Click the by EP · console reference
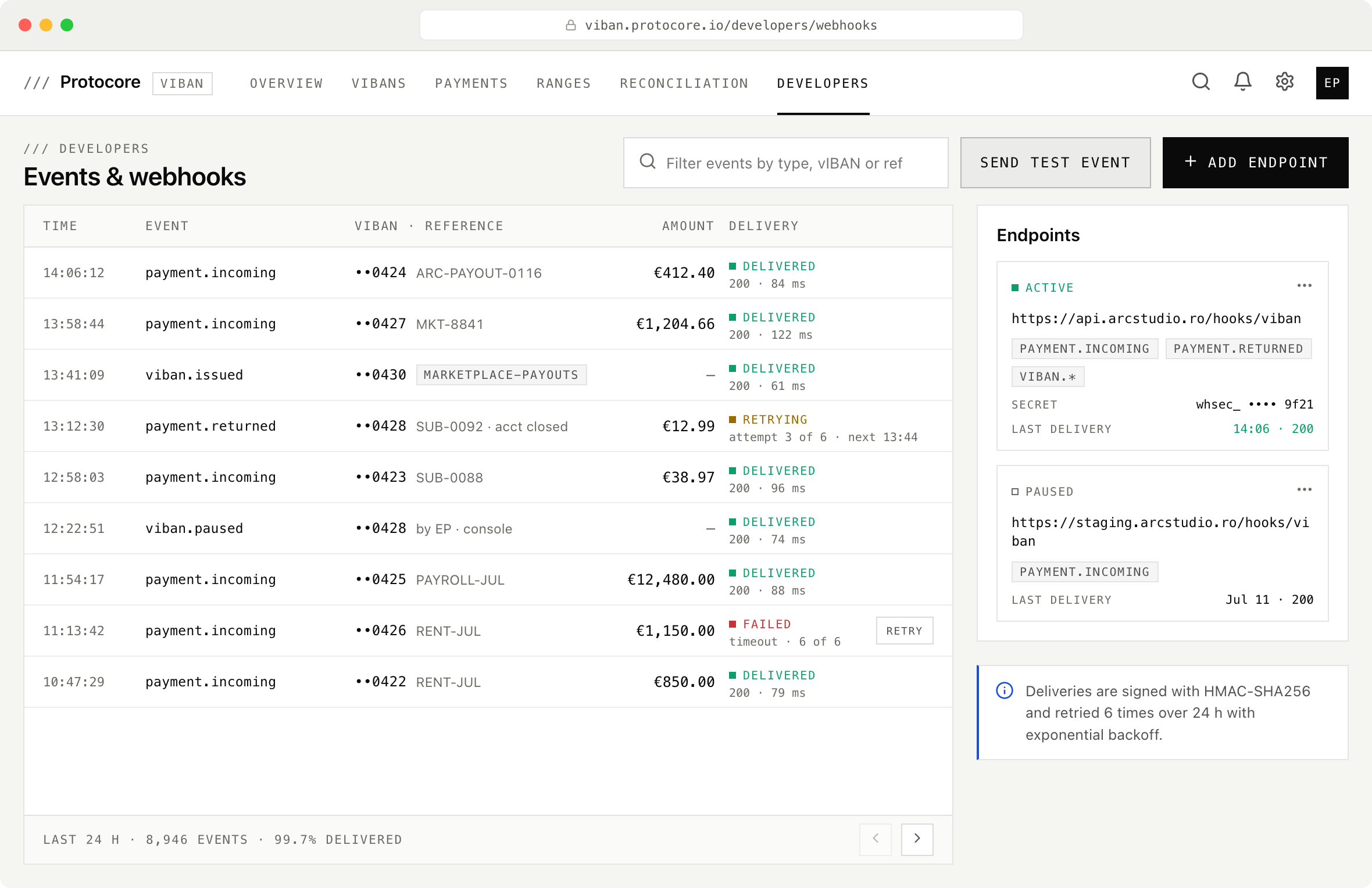The width and height of the screenshot is (1372, 888). (x=464, y=528)
